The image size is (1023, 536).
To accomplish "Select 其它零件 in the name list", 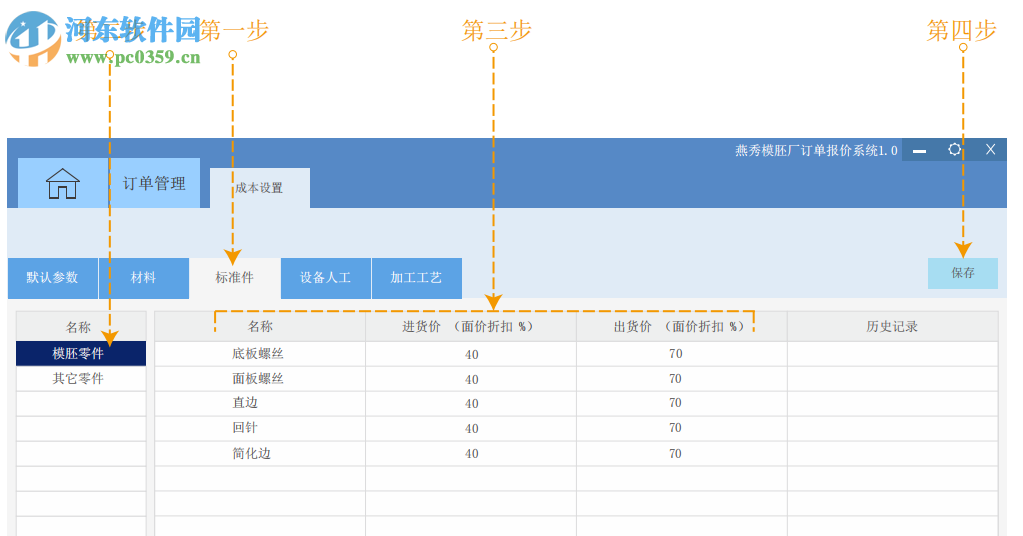I will click(x=81, y=378).
